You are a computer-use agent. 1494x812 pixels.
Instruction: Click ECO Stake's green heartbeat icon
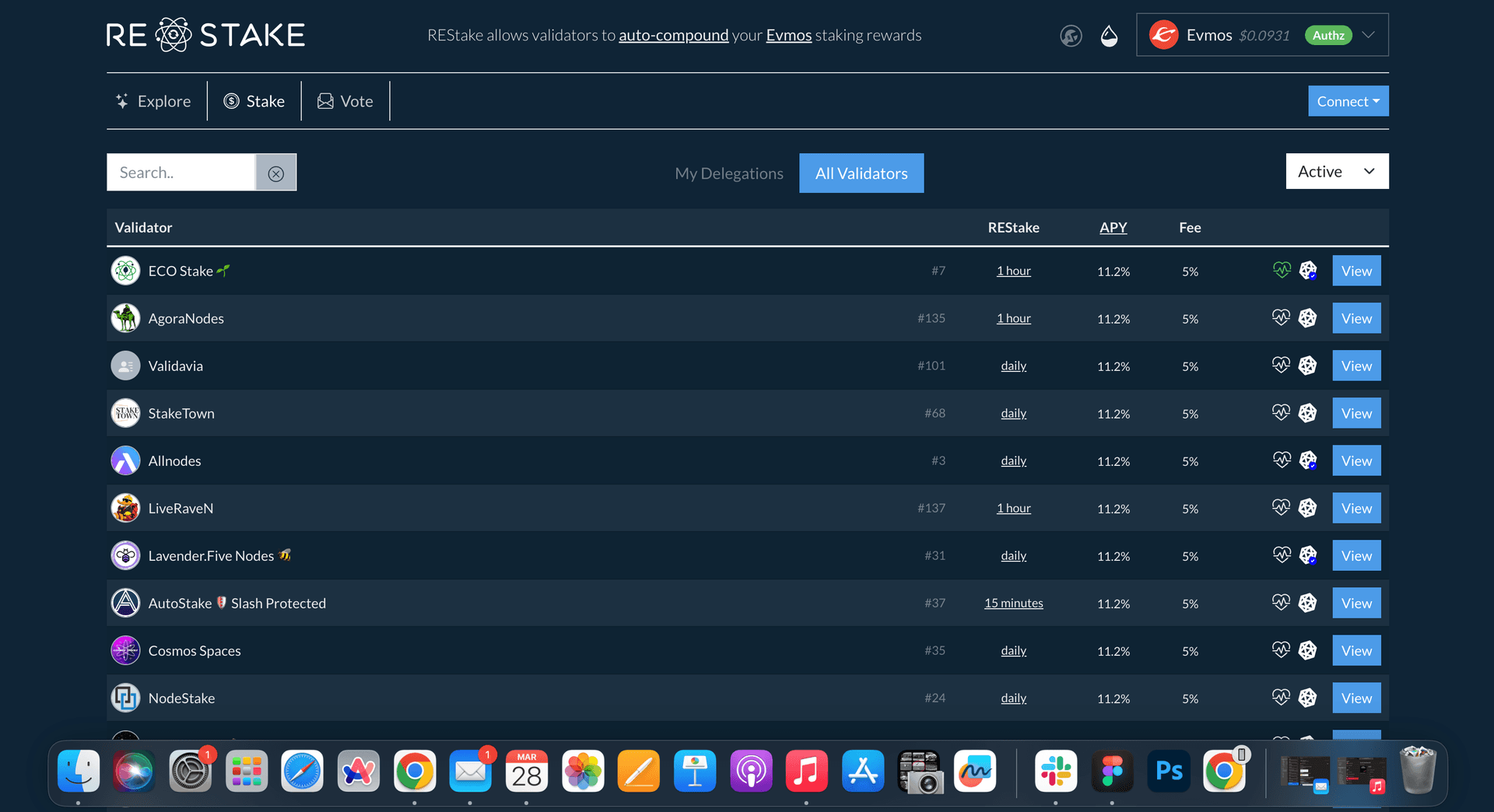pyautogui.click(x=1282, y=270)
